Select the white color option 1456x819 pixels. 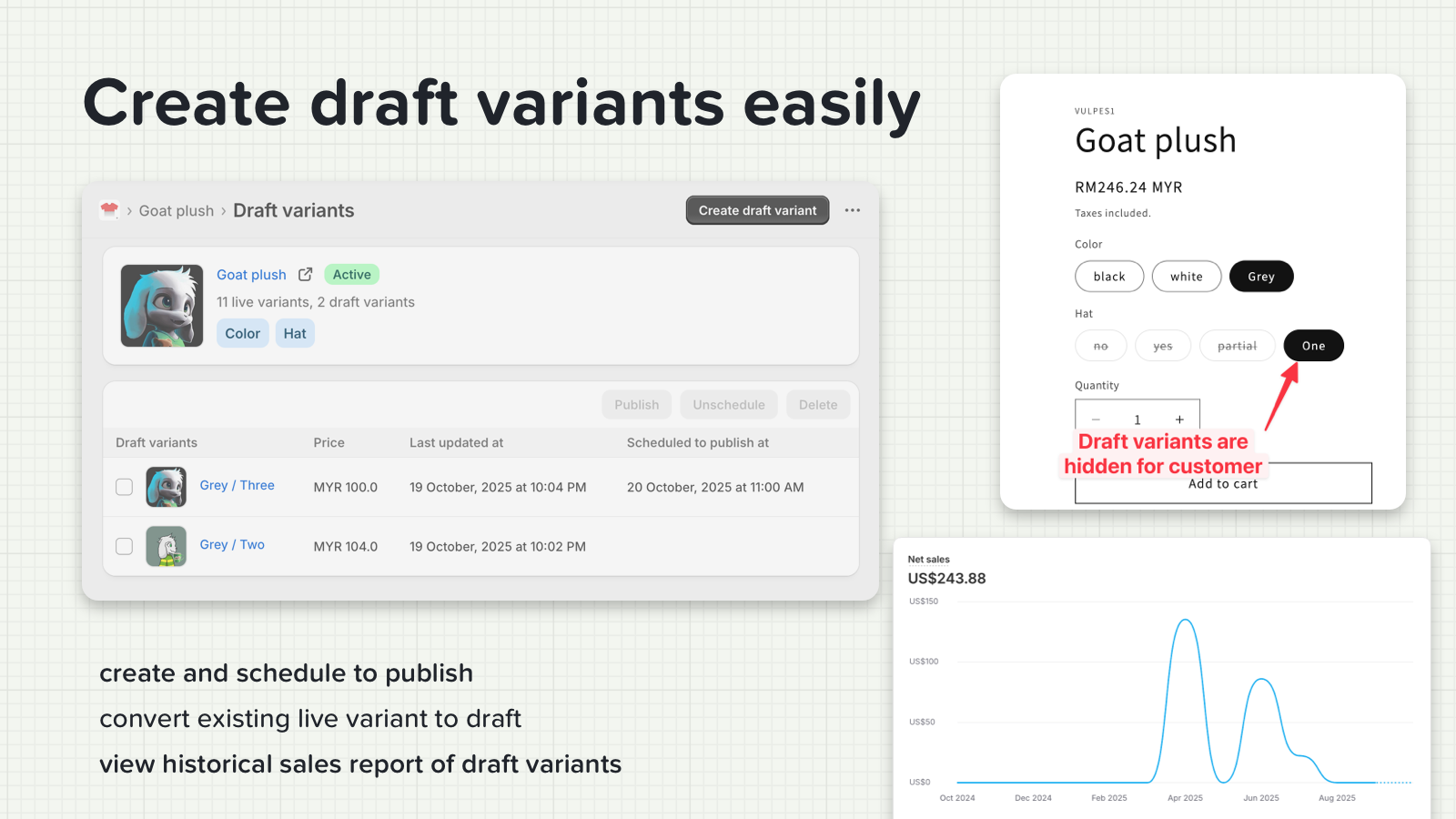(x=1186, y=277)
